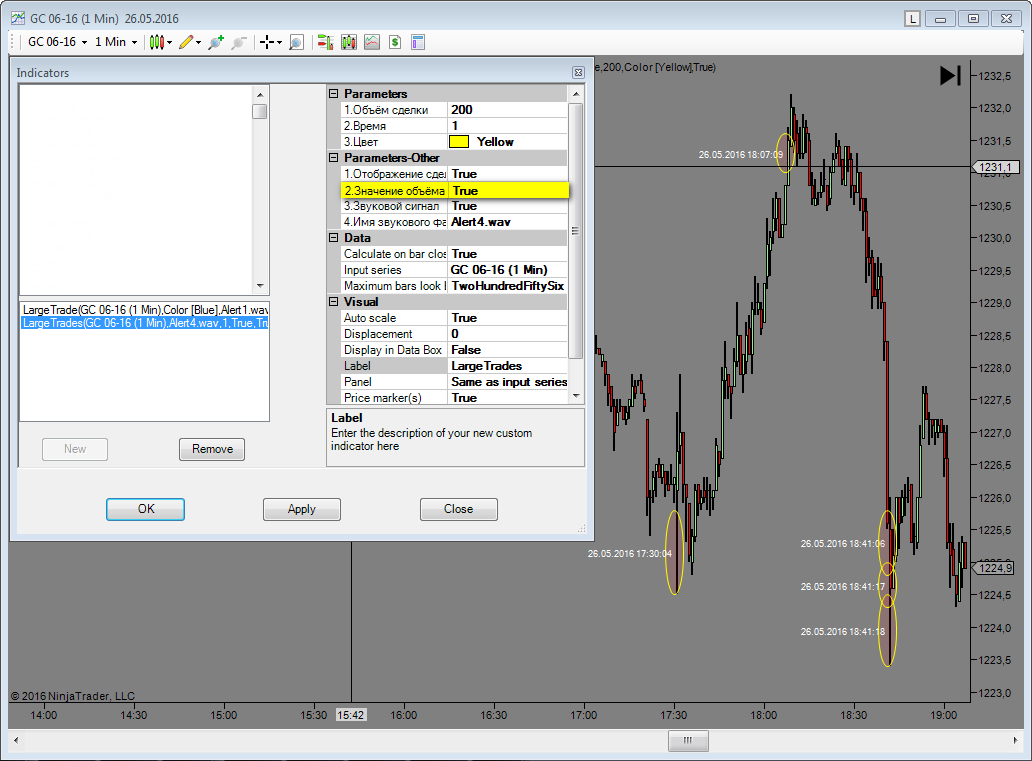Jump to latest bar with skip-forward arrow
This screenshot has width=1032, height=761.
[950, 76]
